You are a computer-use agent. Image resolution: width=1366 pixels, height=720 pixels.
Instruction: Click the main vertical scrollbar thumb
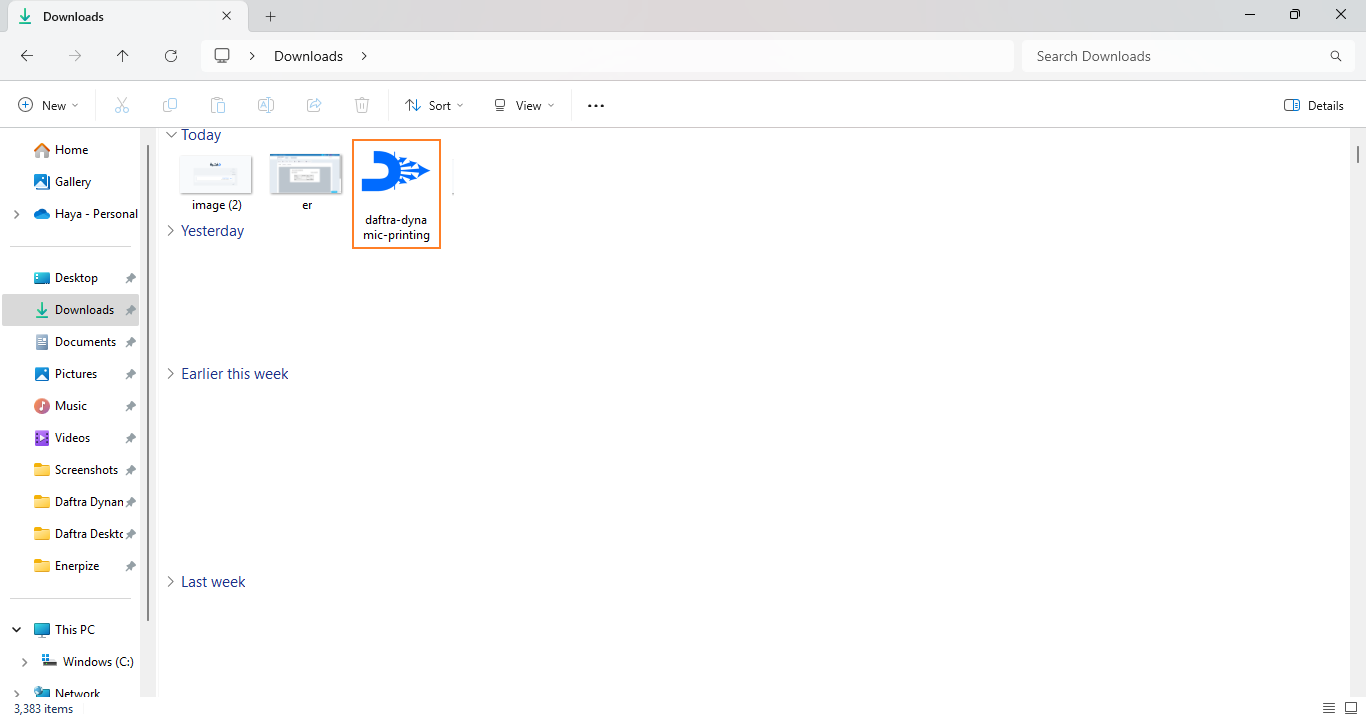1357,154
